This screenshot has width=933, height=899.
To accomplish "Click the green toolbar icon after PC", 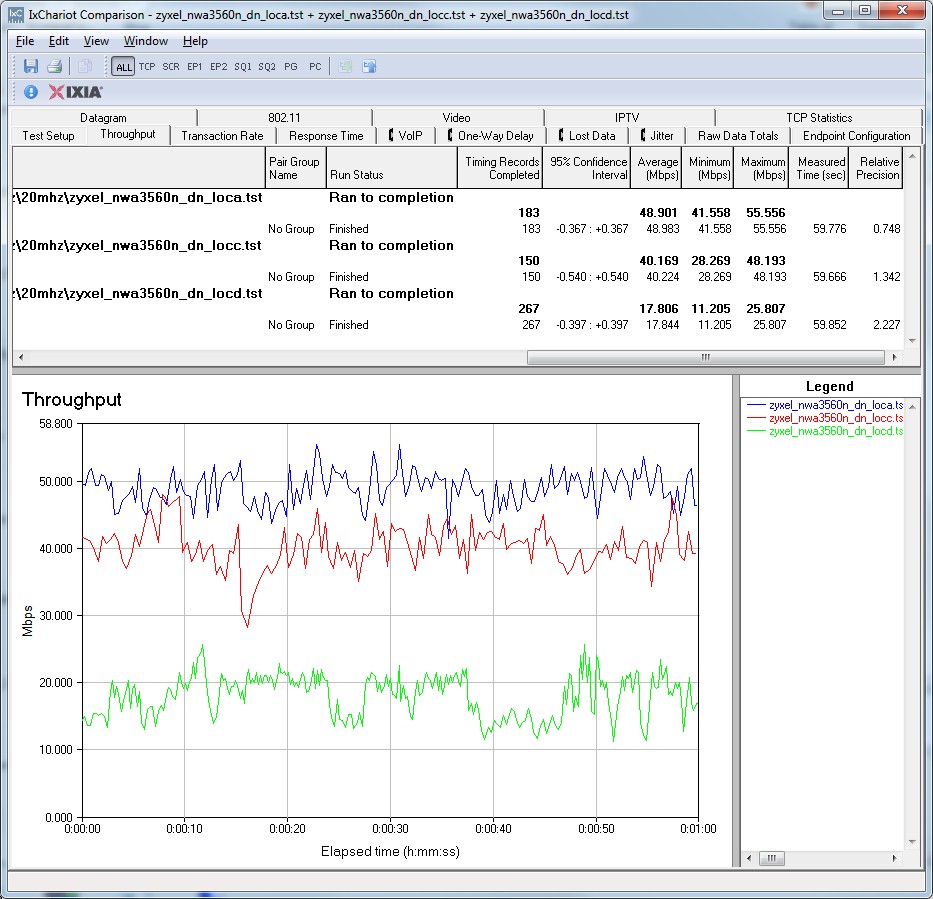I will (x=345, y=66).
